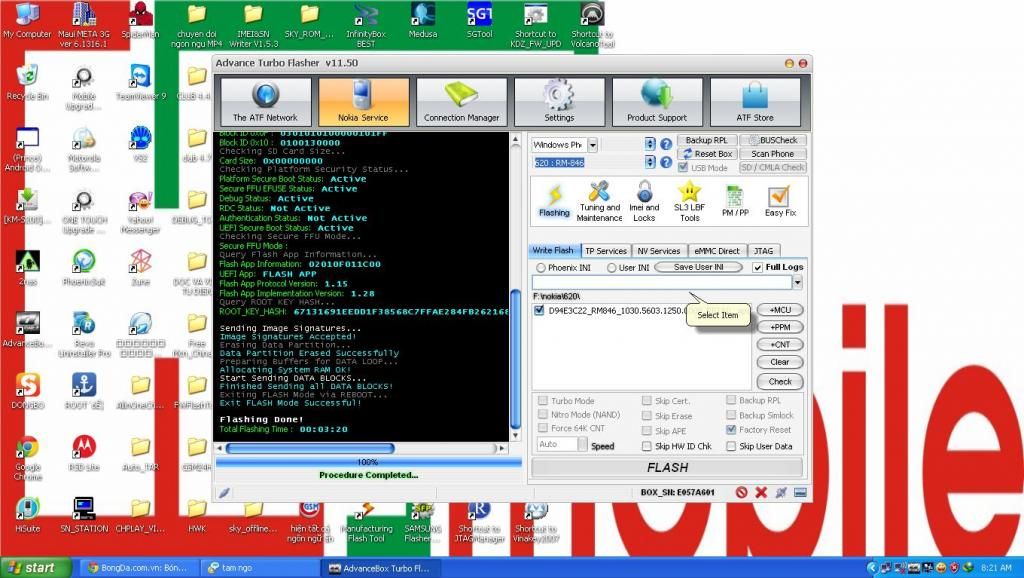Switch to Write Flash tab

click(552, 250)
